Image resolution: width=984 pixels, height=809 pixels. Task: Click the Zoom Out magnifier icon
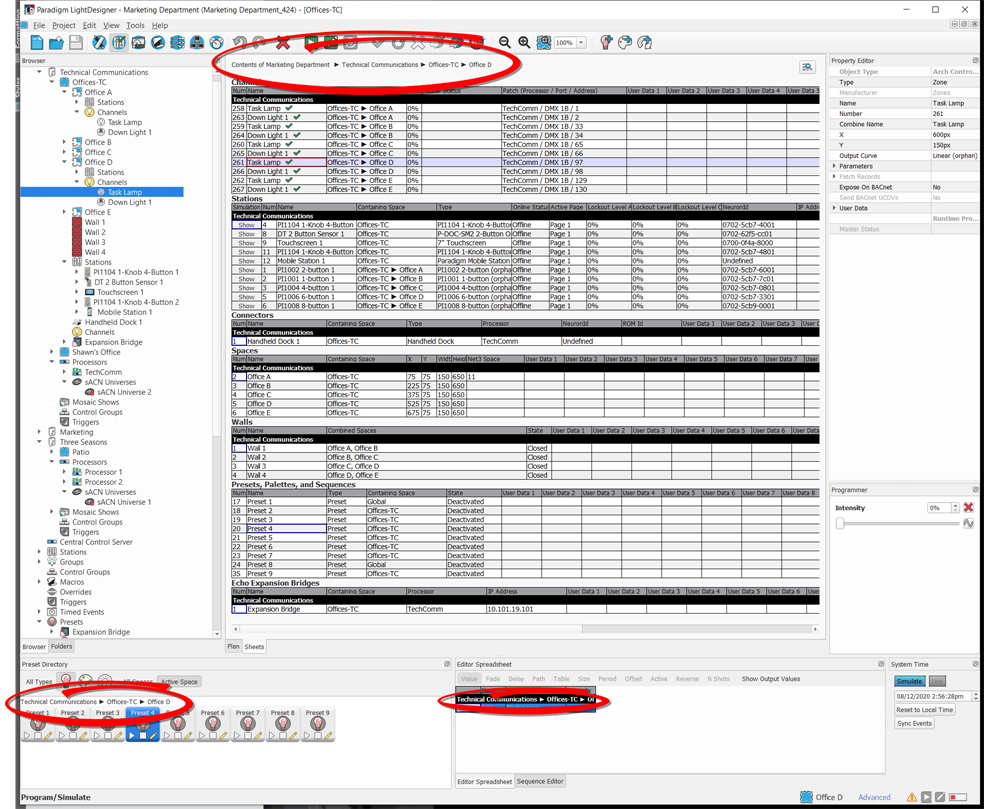click(x=505, y=43)
